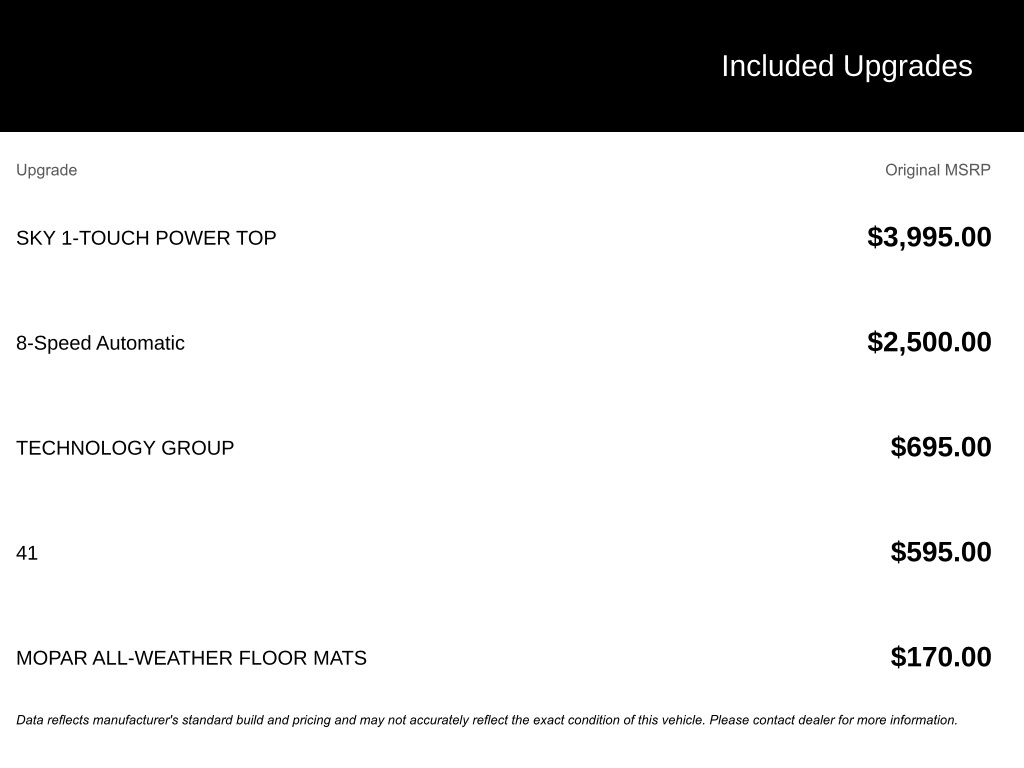Select the SKY 1-TOUCH POWER TOP upgrade
The height and width of the screenshot is (768, 1024).
pyautogui.click(x=146, y=238)
